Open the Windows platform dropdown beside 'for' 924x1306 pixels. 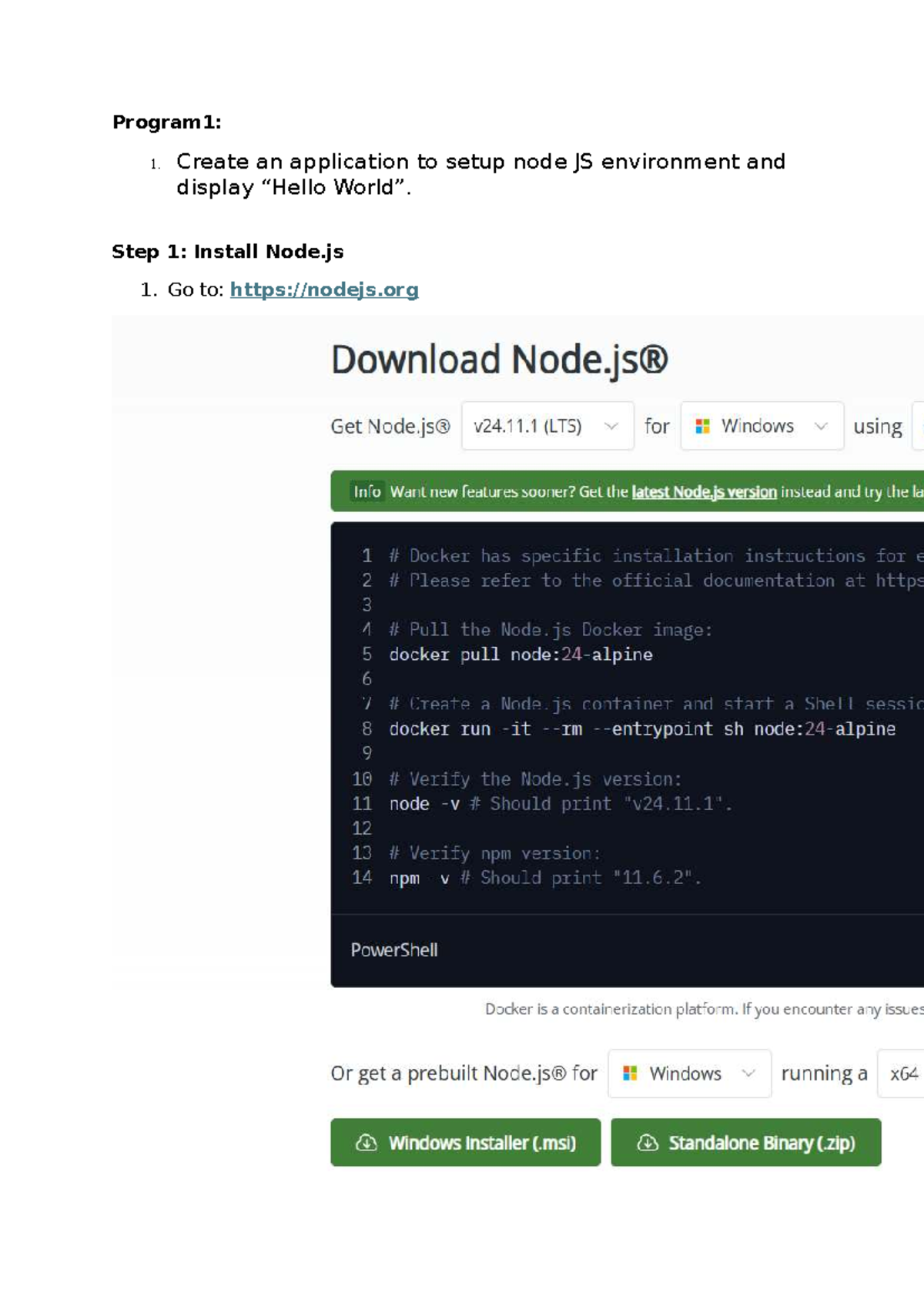pos(762,426)
